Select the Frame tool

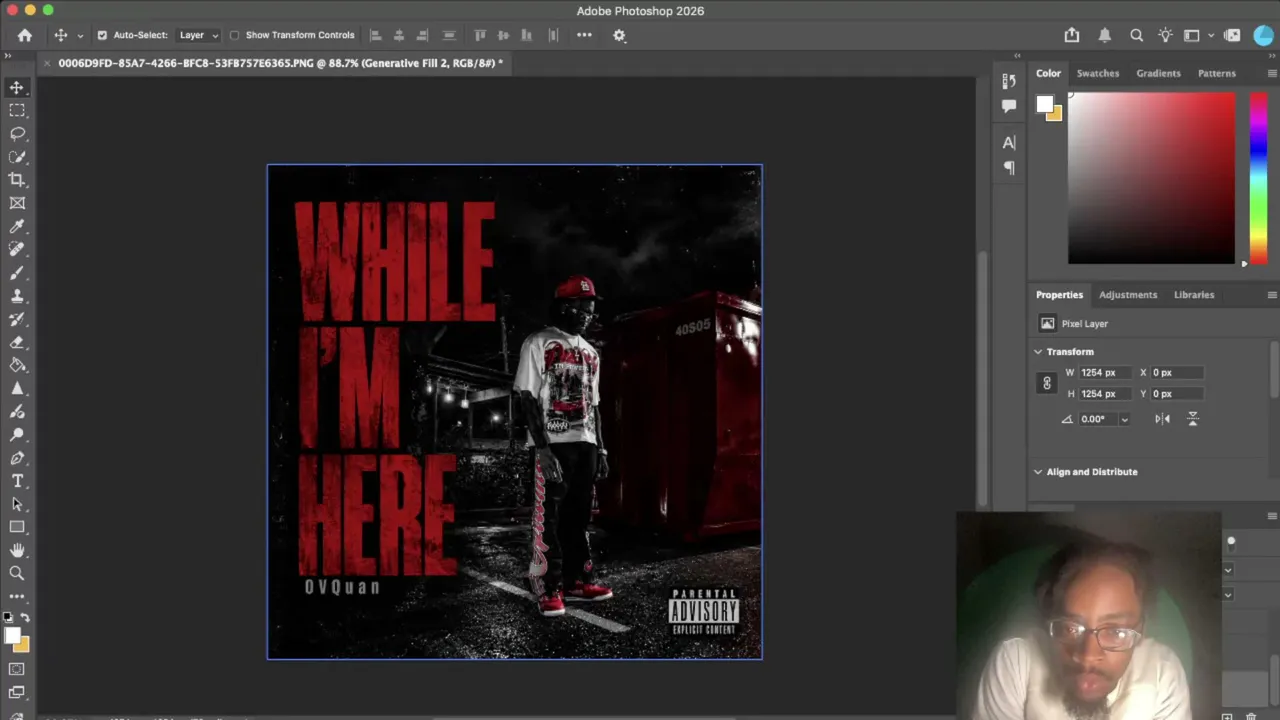(x=17, y=203)
